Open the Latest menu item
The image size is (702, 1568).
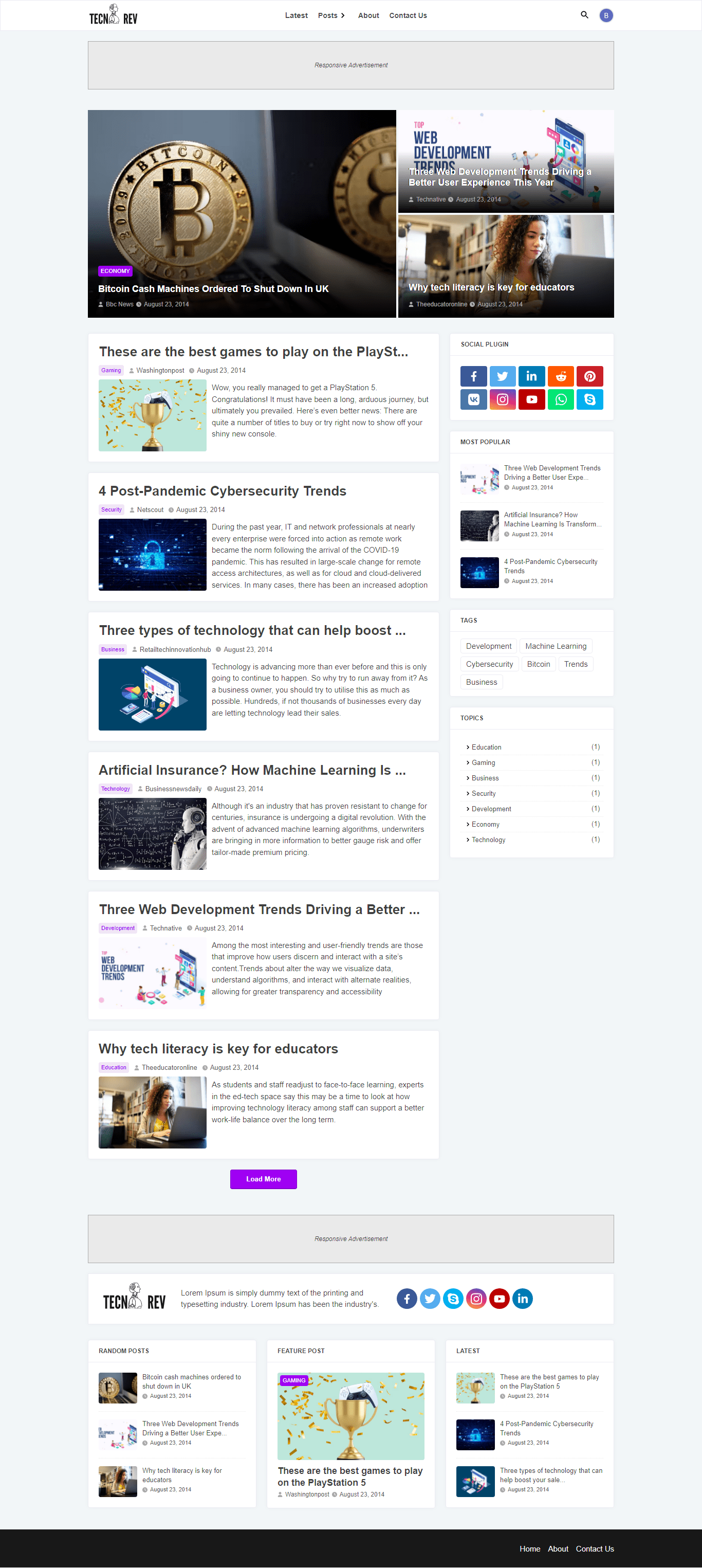[296, 15]
